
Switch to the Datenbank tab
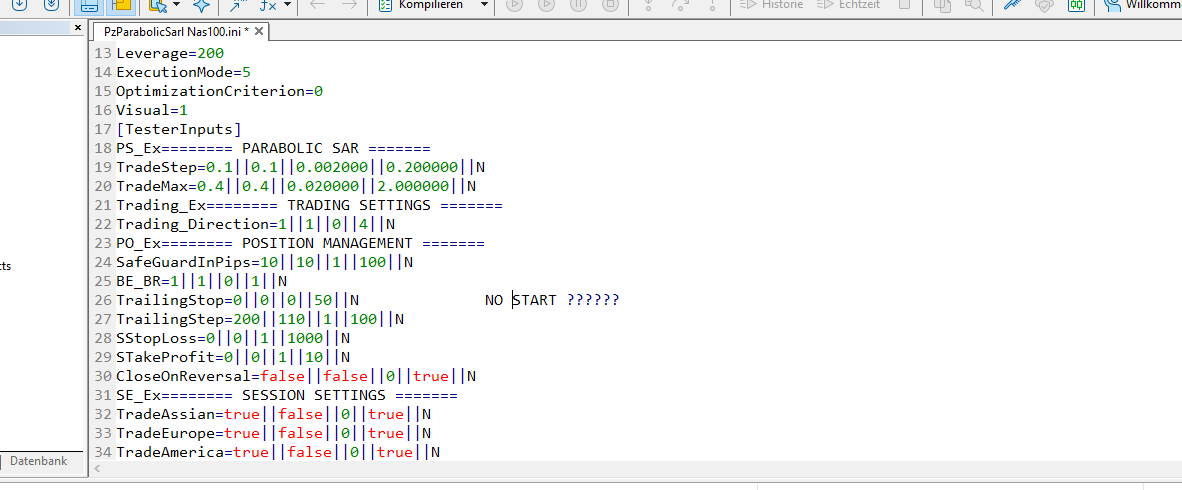(38, 461)
